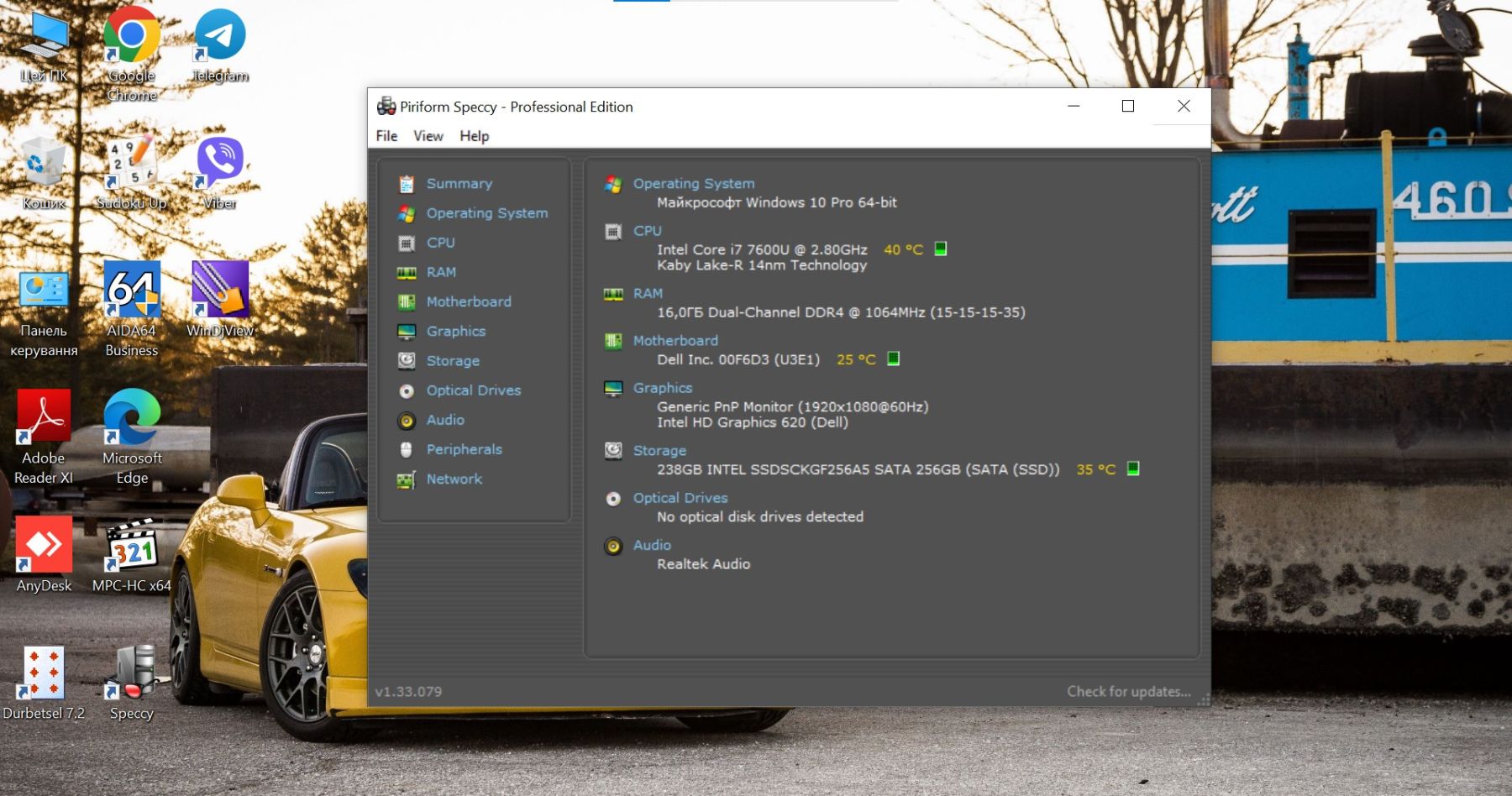Viewport: 1512px width, 796px height.
Task: Click the Graphics heading link in summary
Action: [x=663, y=388]
